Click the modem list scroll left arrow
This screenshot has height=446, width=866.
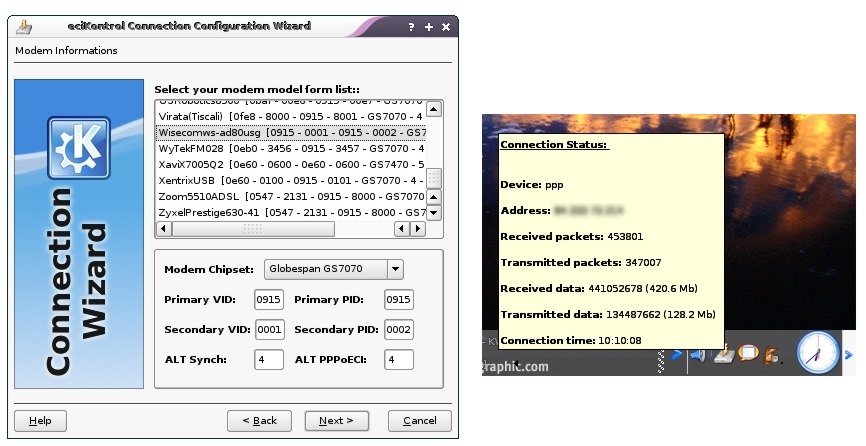coord(163,229)
